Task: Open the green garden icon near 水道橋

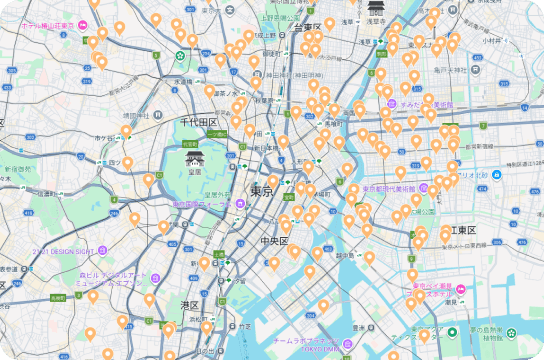Action: click(180, 55)
